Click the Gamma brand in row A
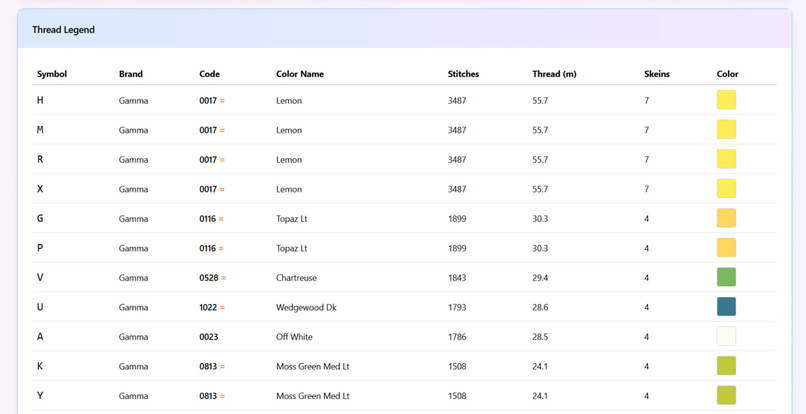Viewport: 806px width, 414px height. pyautogui.click(x=133, y=337)
